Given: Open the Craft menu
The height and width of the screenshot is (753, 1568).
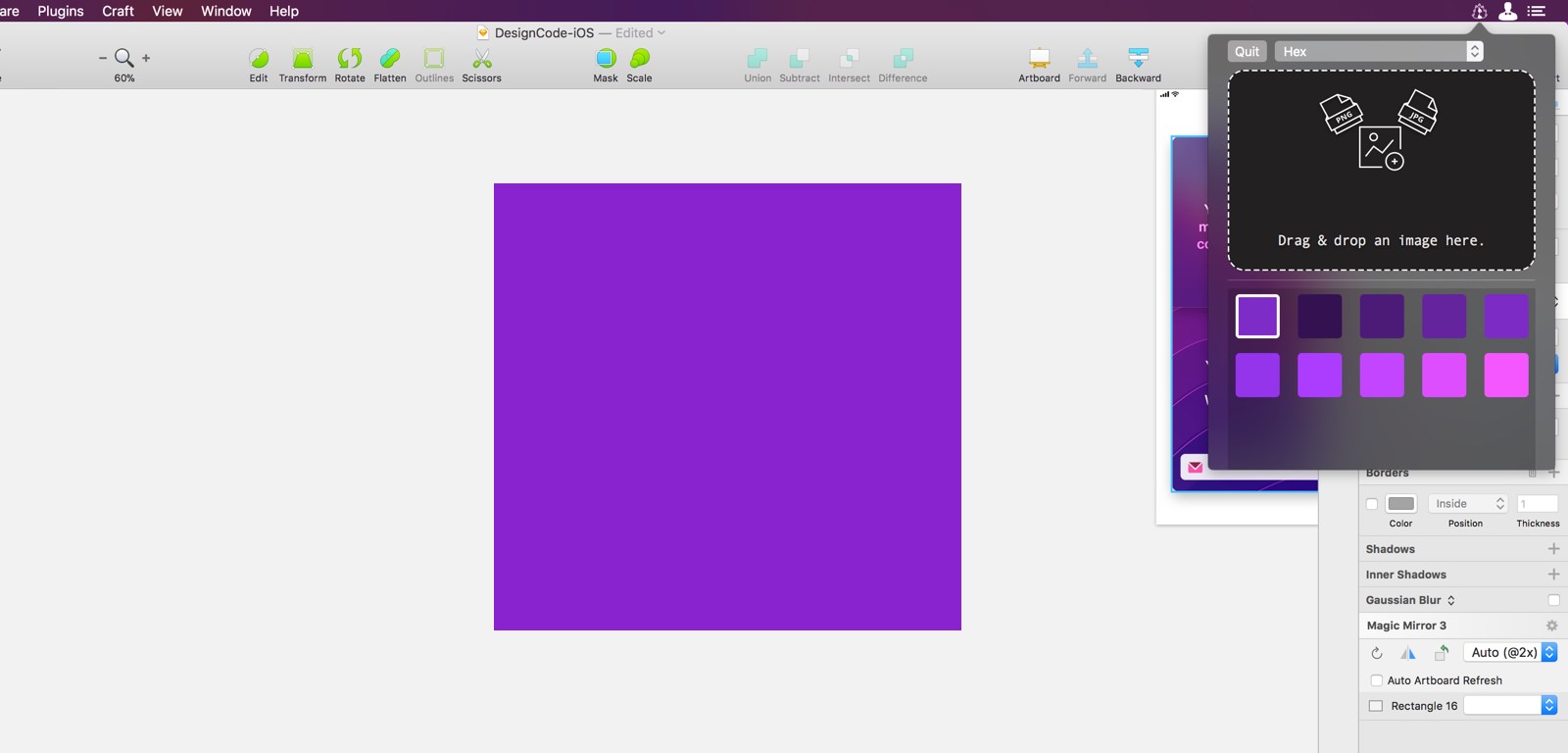Looking at the screenshot, I should 118,11.
